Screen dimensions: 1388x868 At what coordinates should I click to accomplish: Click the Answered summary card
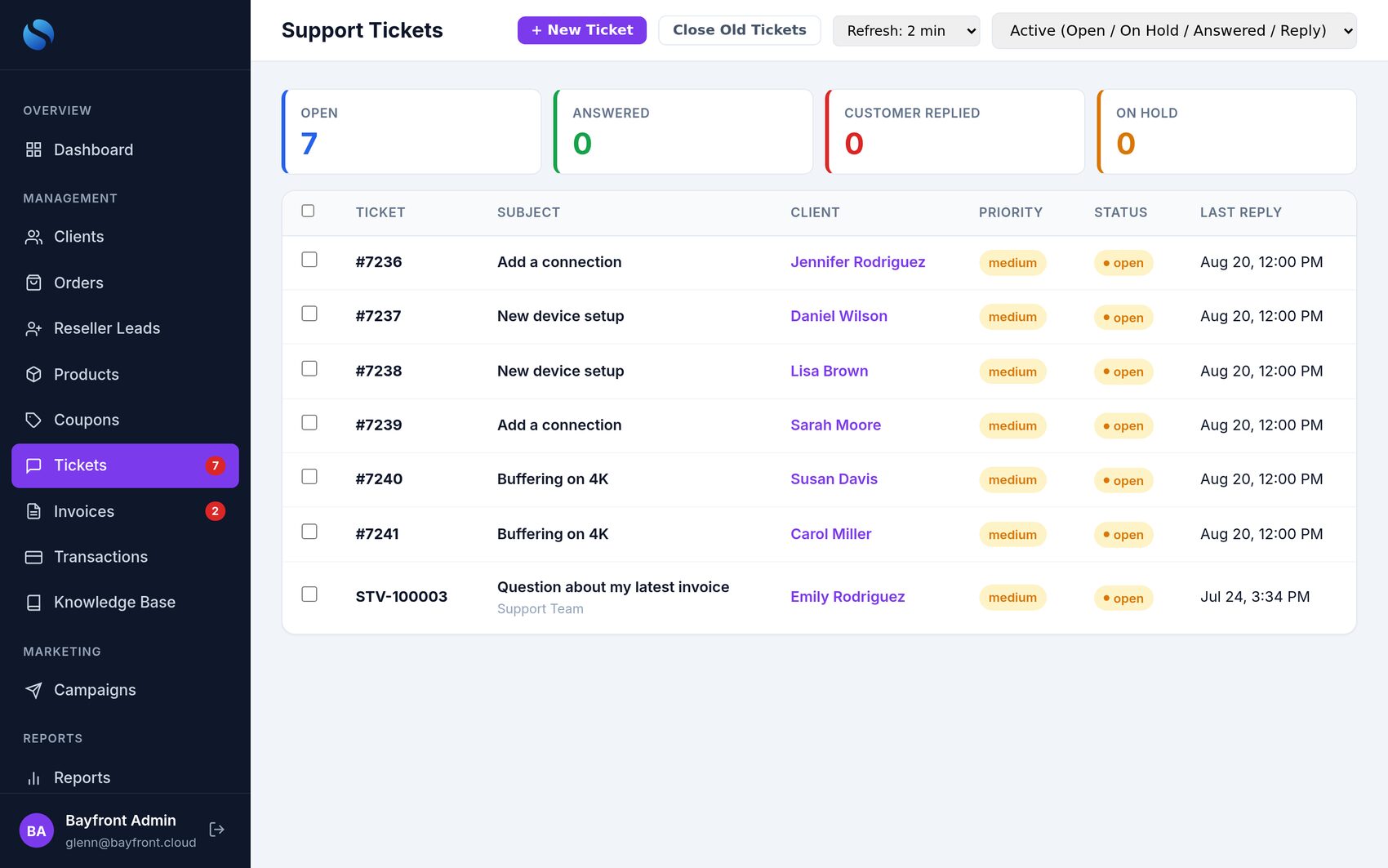coord(683,131)
